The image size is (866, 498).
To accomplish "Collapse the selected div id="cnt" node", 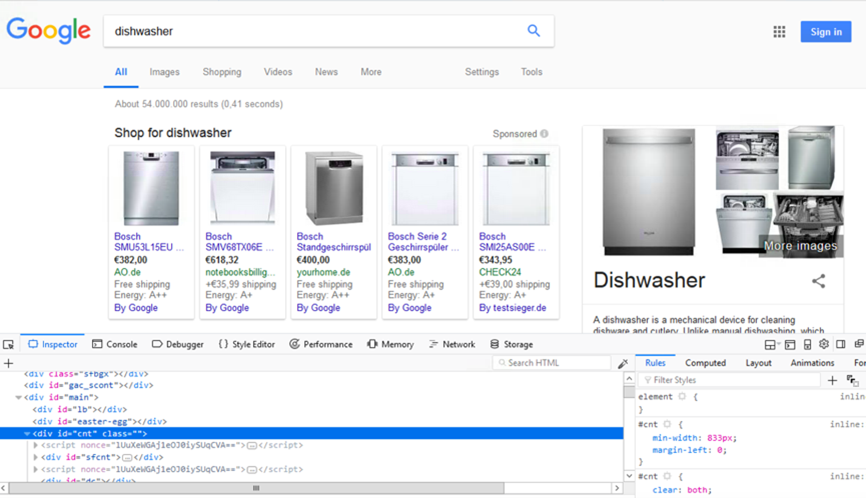I will (27, 434).
